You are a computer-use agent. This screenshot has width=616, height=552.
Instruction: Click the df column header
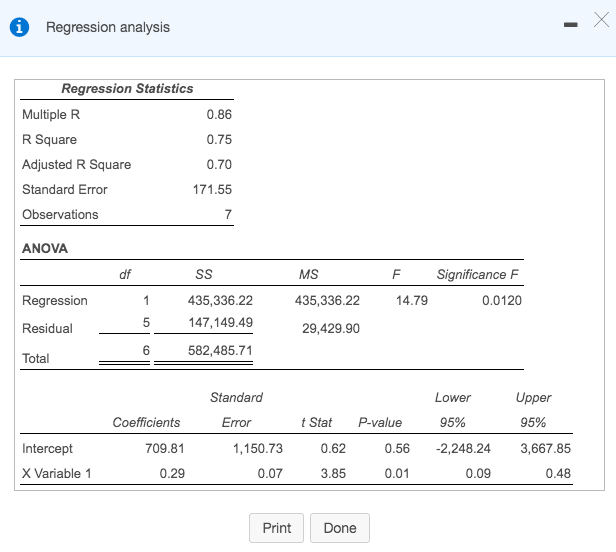tap(125, 274)
